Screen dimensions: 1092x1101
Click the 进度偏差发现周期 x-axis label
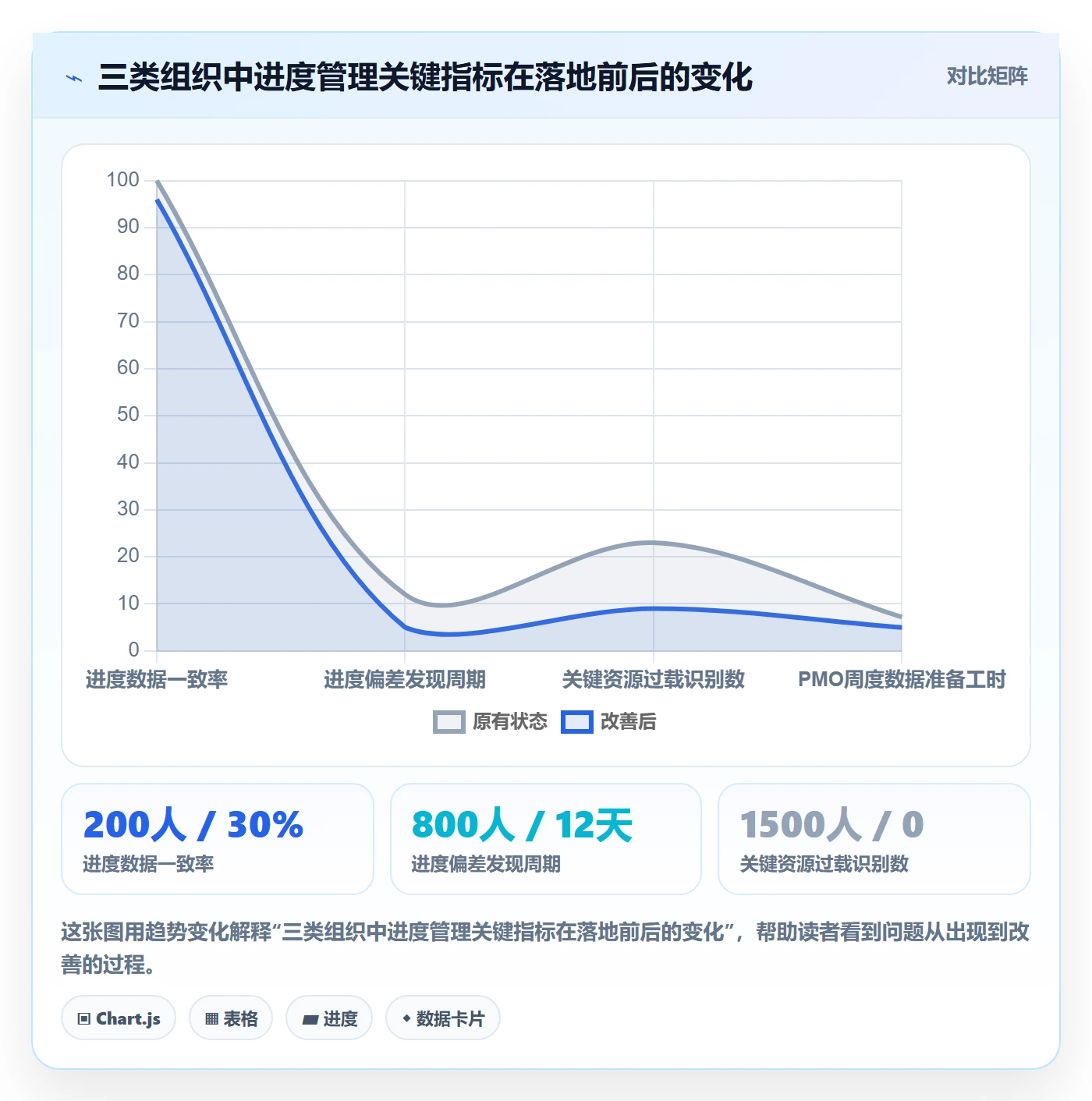(405, 680)
